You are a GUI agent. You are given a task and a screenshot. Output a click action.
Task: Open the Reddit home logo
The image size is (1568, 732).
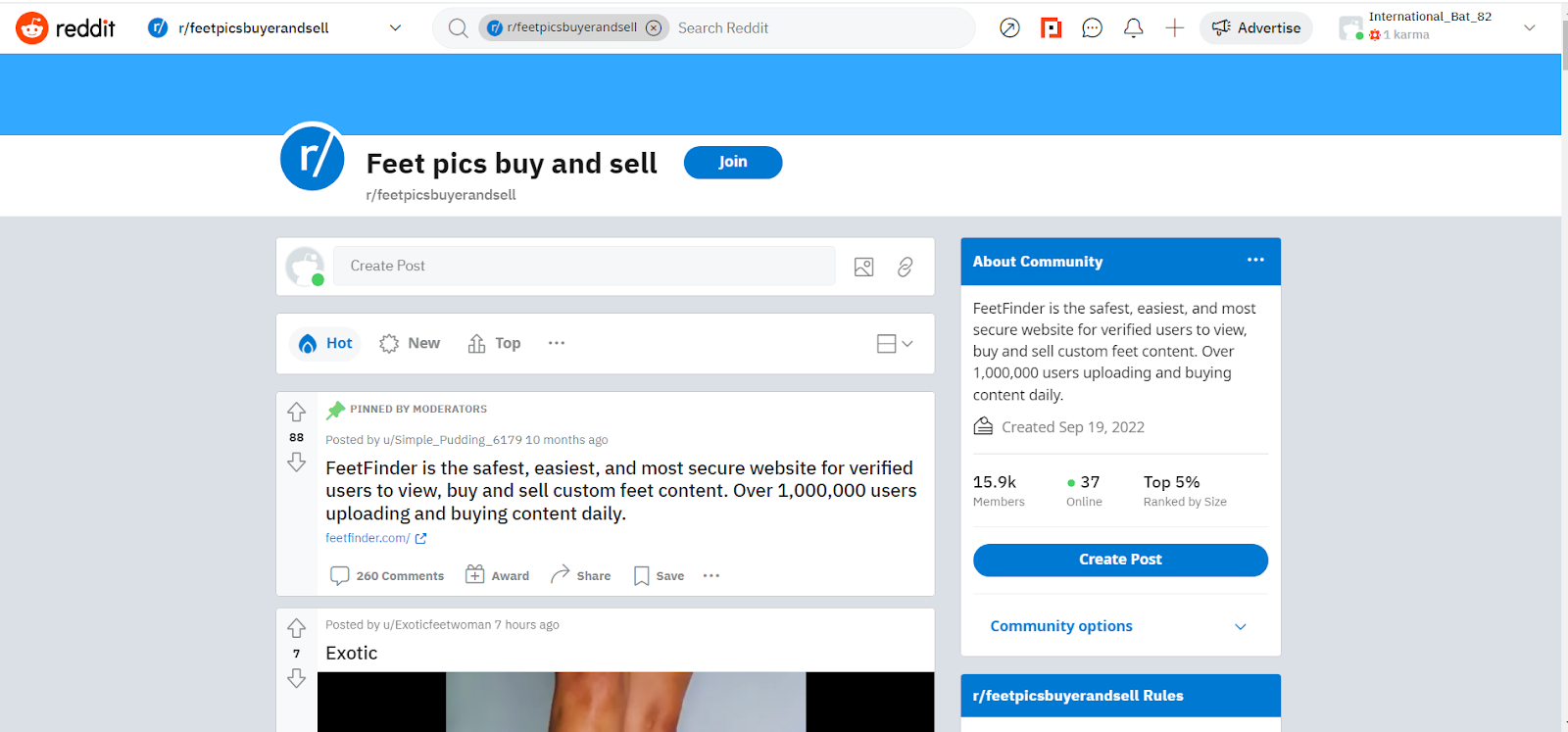tap(66, 28)
